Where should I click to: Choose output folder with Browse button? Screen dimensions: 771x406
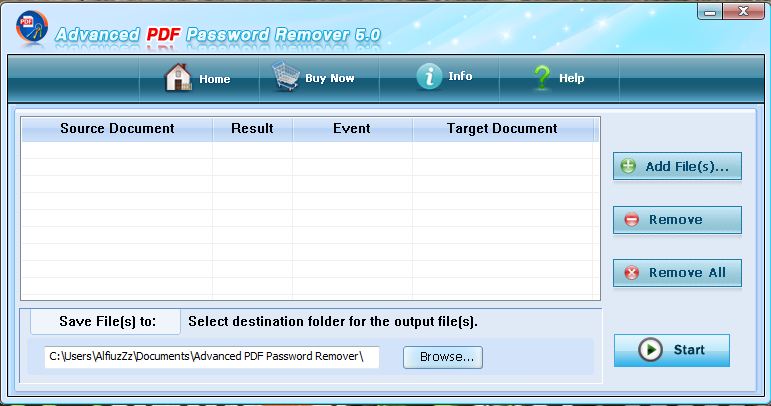443,357
